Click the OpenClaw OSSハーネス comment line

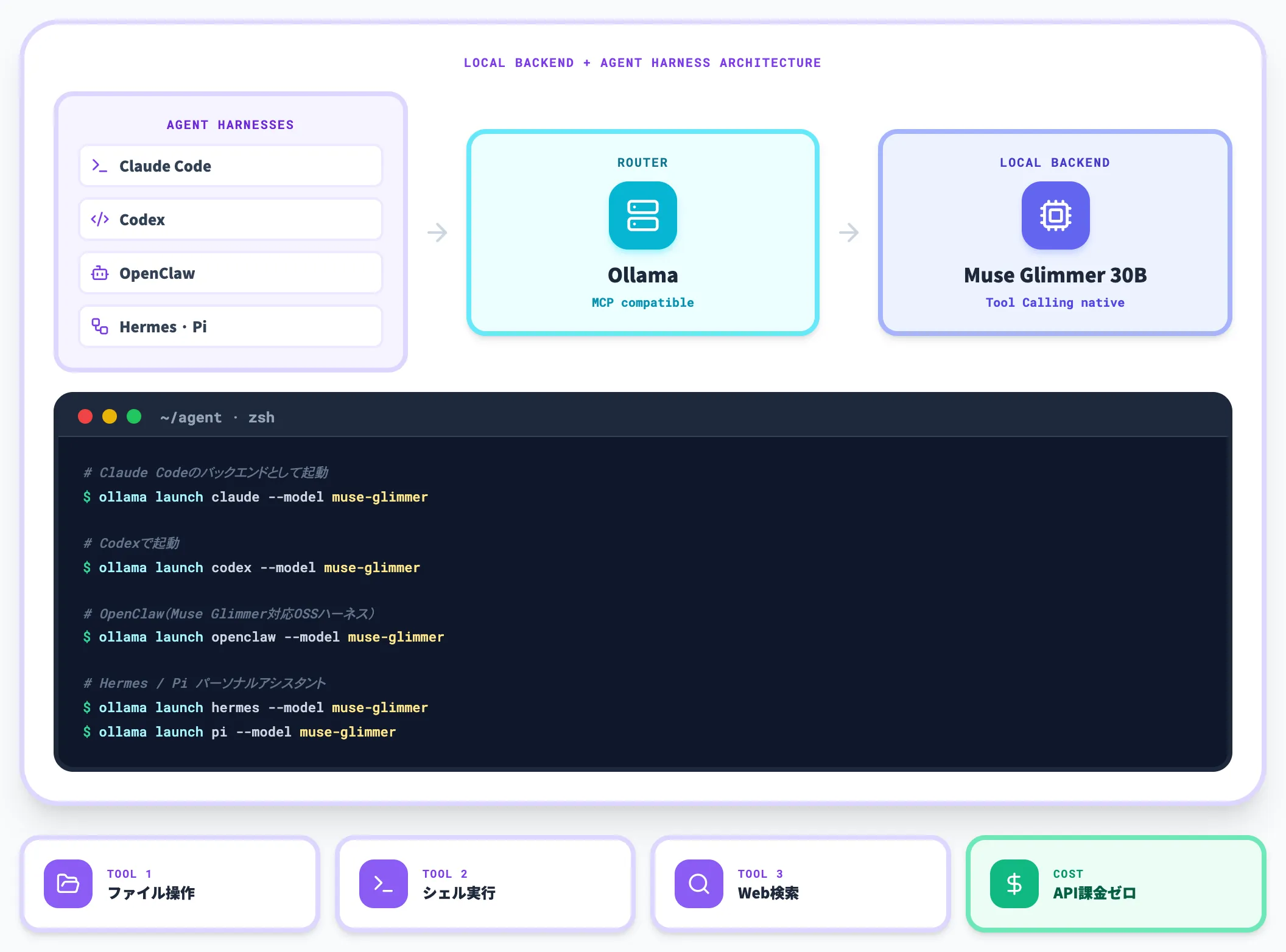click(x=229, y=614)
